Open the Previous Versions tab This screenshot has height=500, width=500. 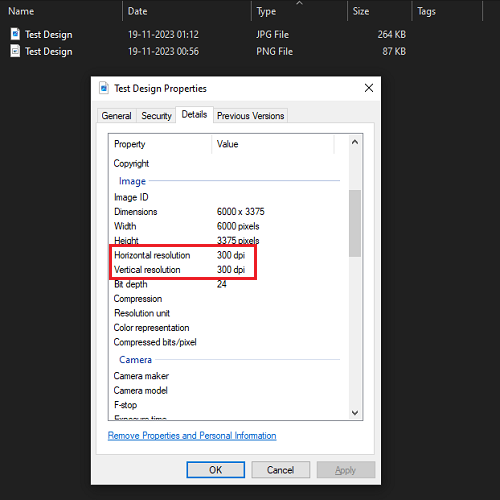250,116
